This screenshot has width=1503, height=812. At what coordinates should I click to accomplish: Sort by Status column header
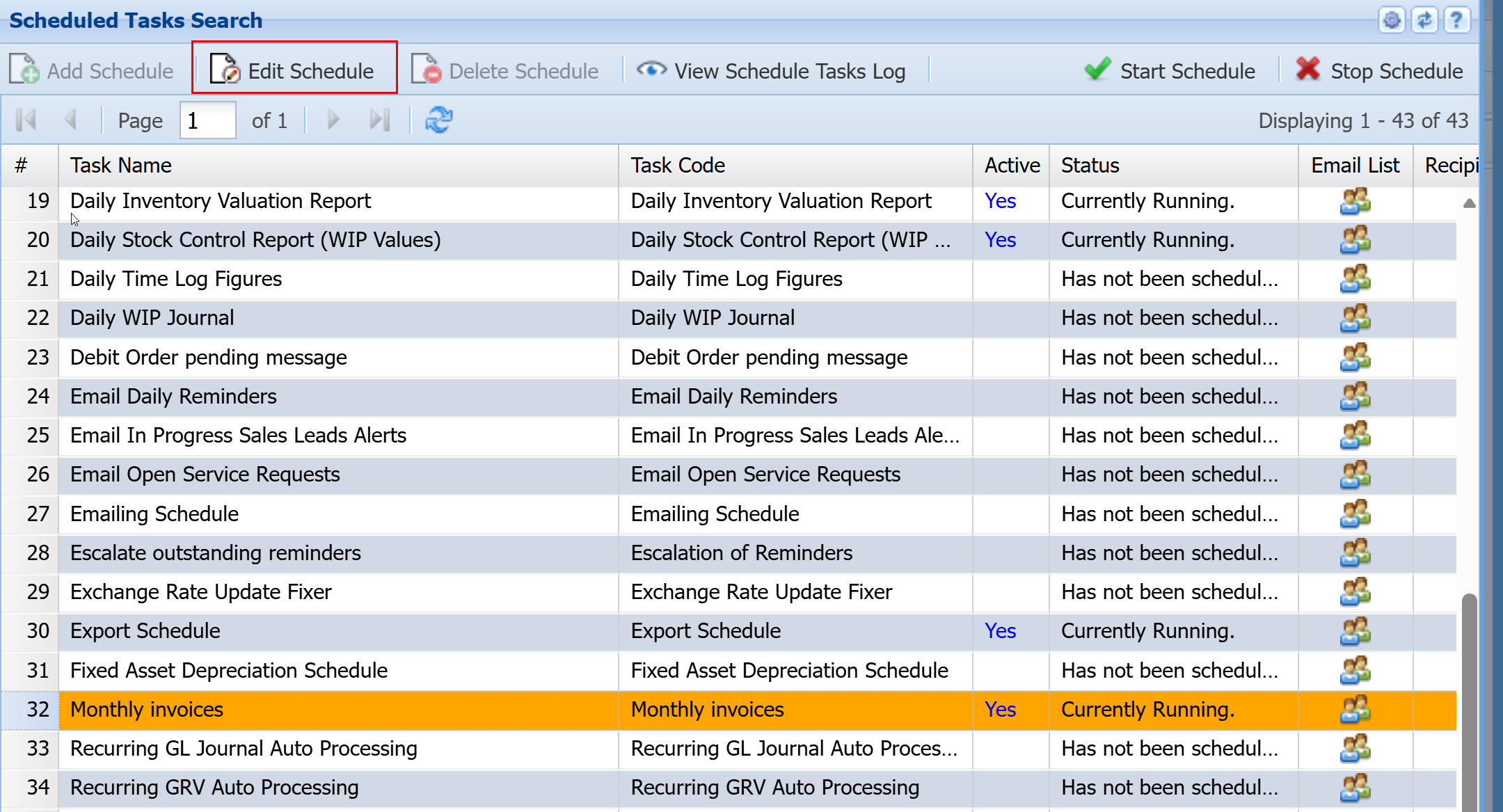(x=1090, y=166)
